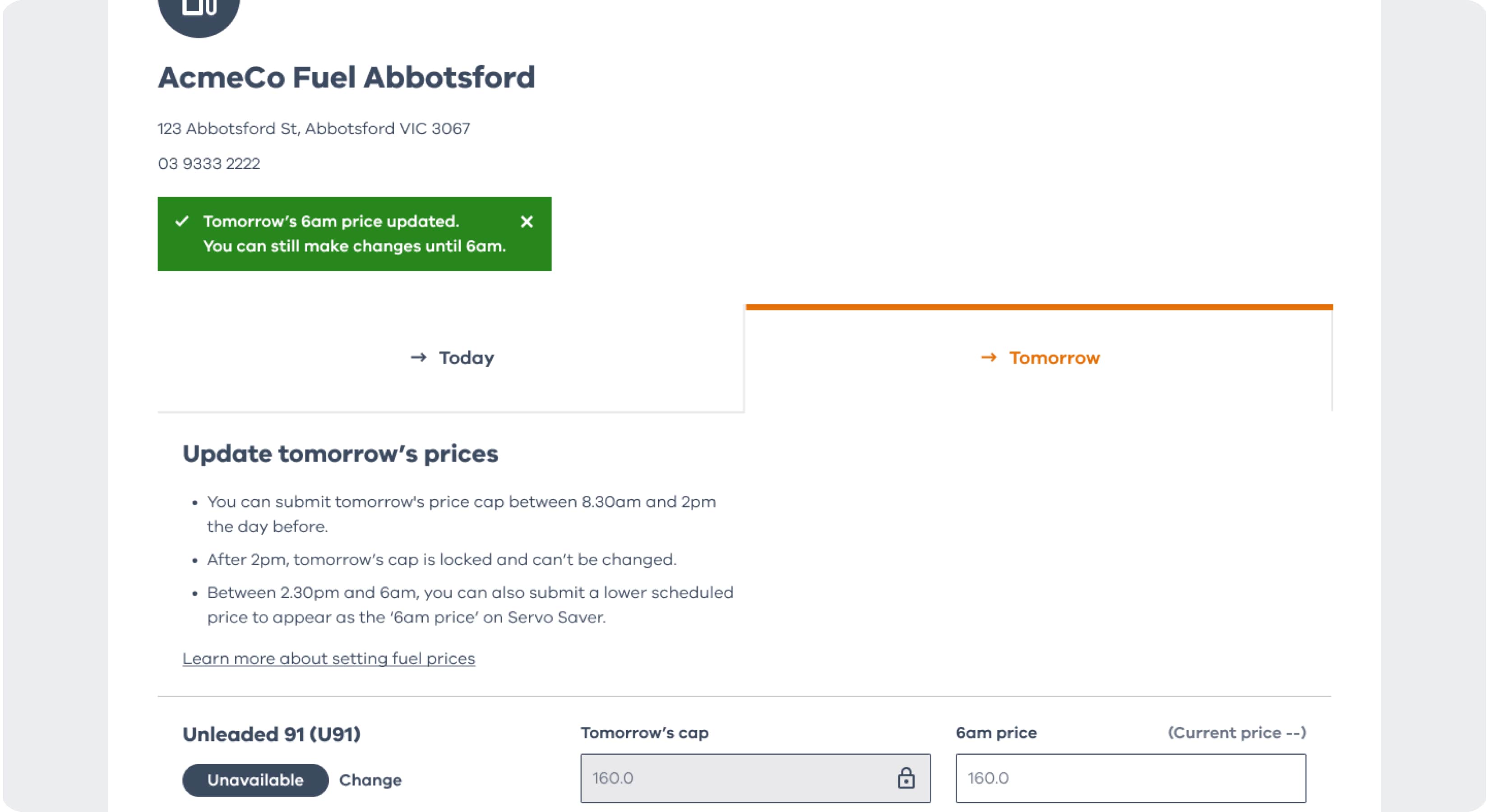Dismiss the green price updated notification
Screen dimensions: 1489x812
point(526,222)
